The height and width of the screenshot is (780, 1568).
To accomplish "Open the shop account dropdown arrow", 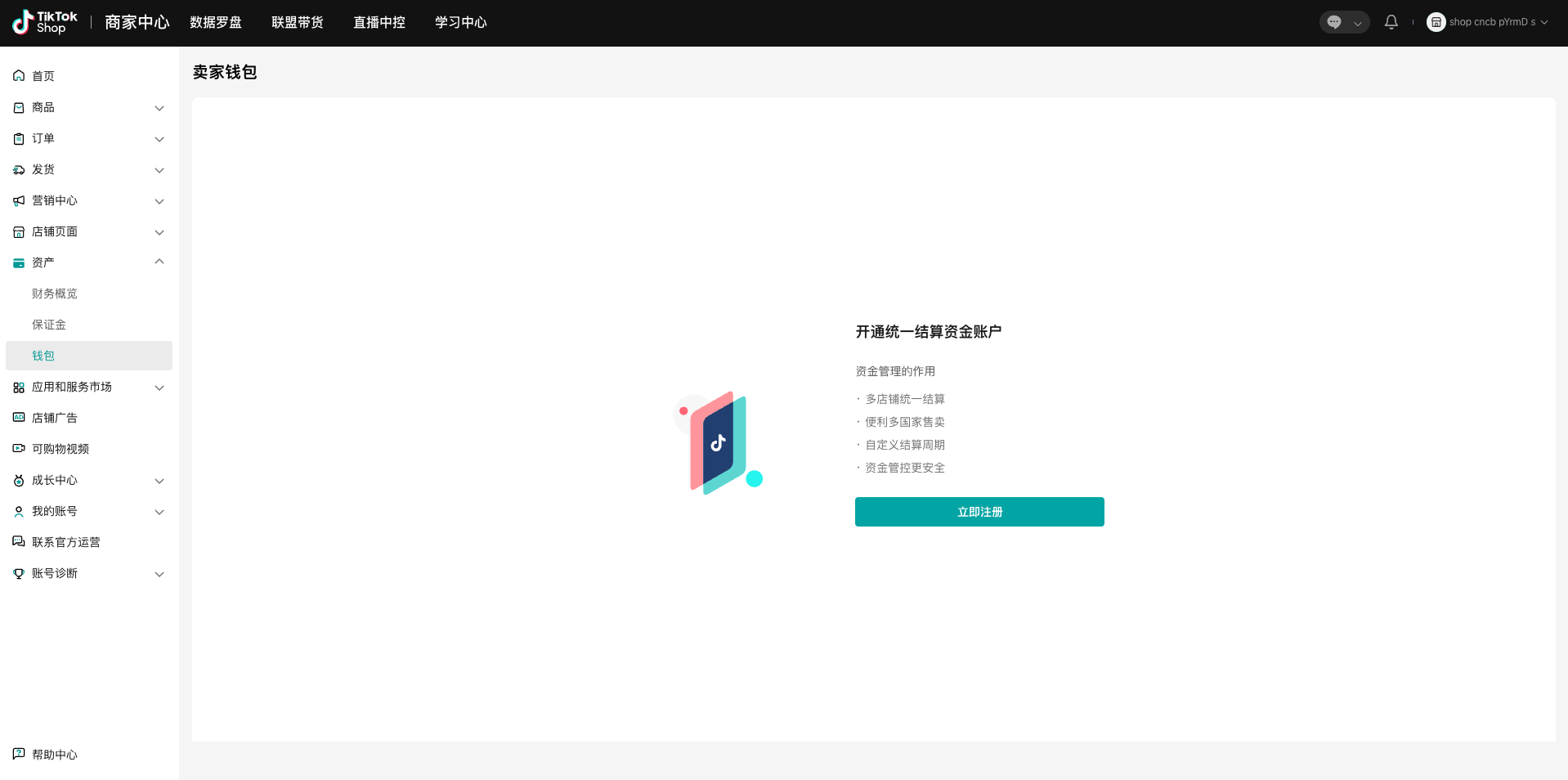I will click(x=1544, y=22).
